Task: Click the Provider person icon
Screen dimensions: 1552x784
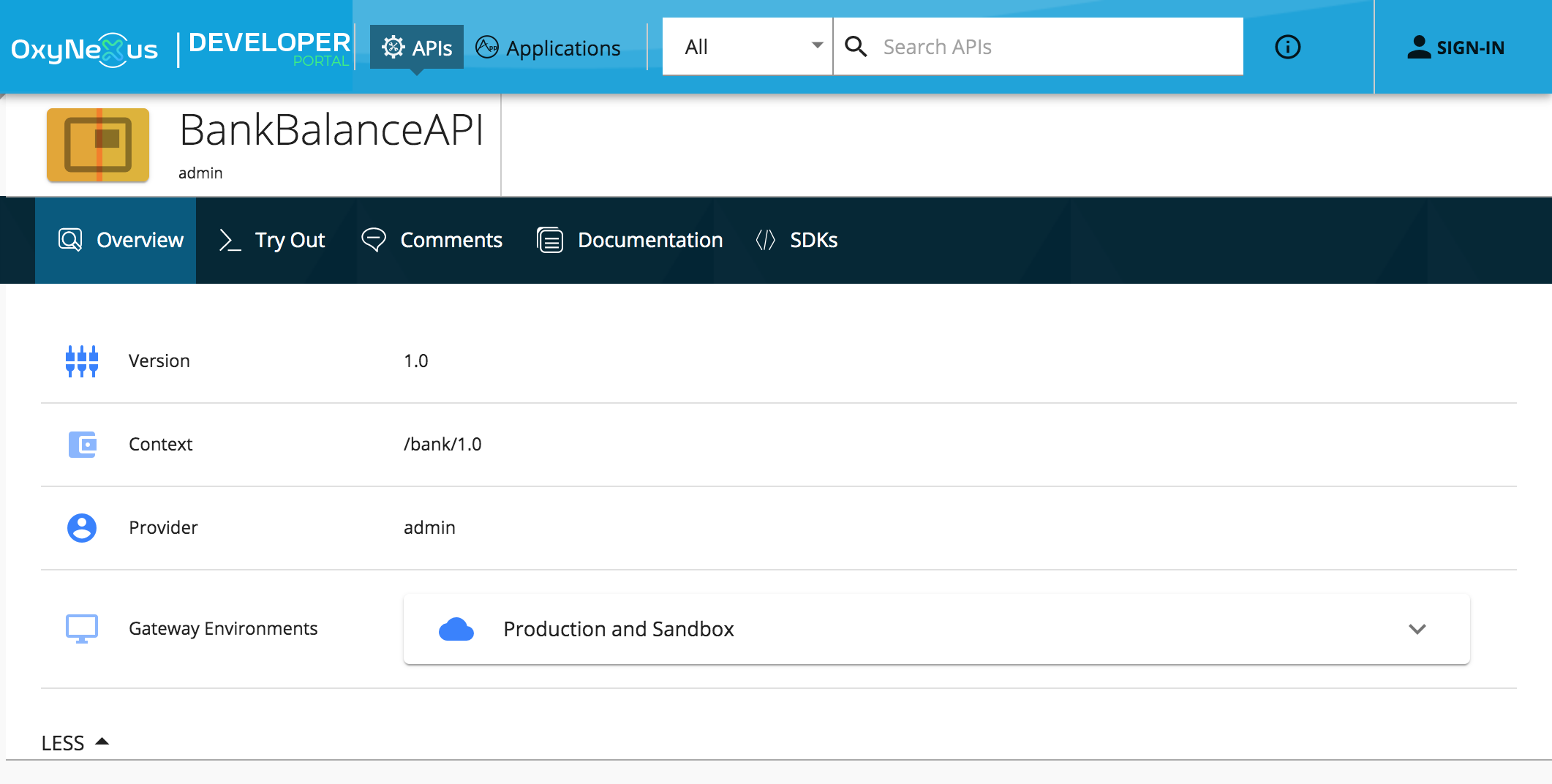Action: [x=82, y=528]
